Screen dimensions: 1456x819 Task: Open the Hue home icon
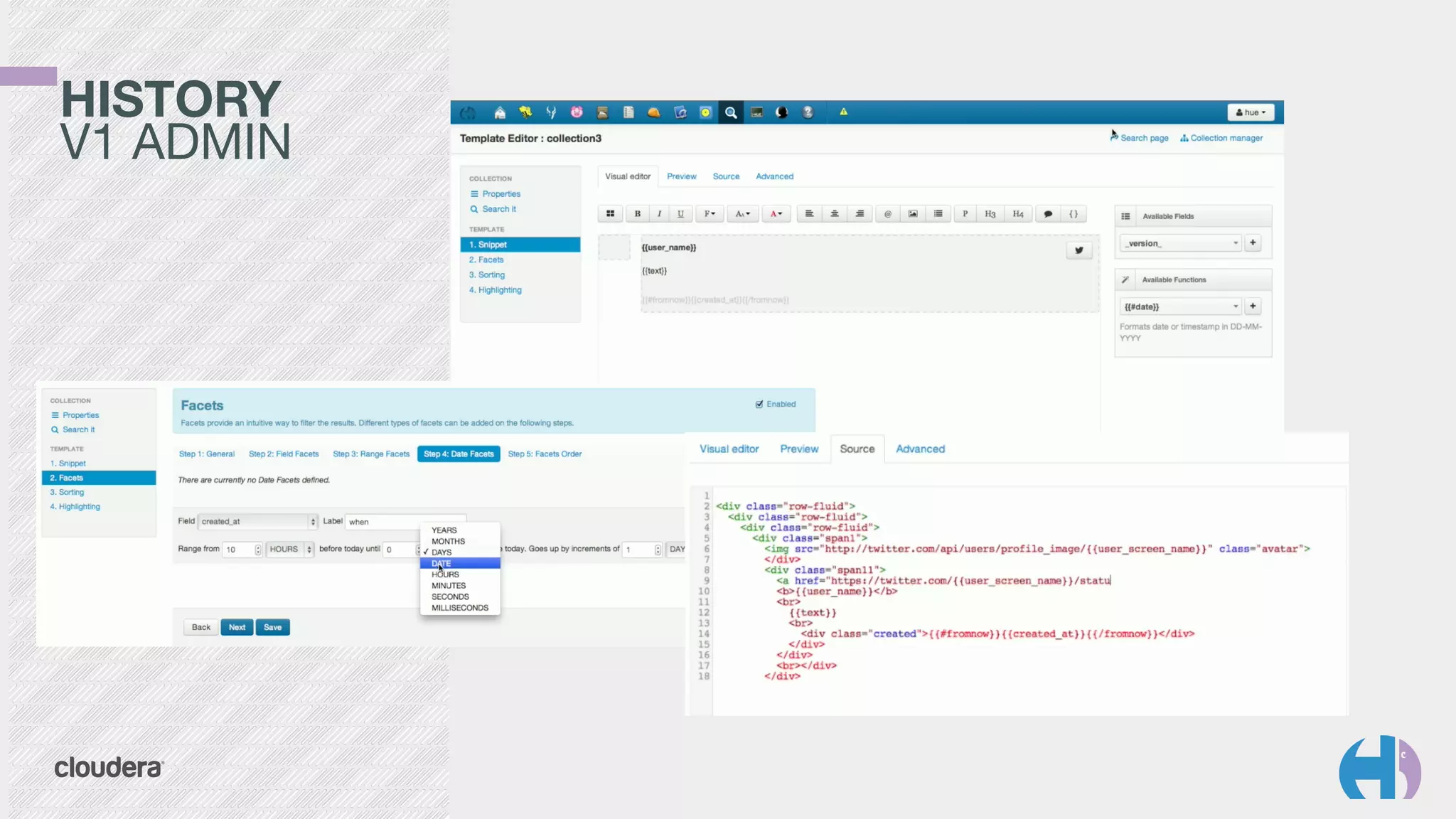point(500,112)
